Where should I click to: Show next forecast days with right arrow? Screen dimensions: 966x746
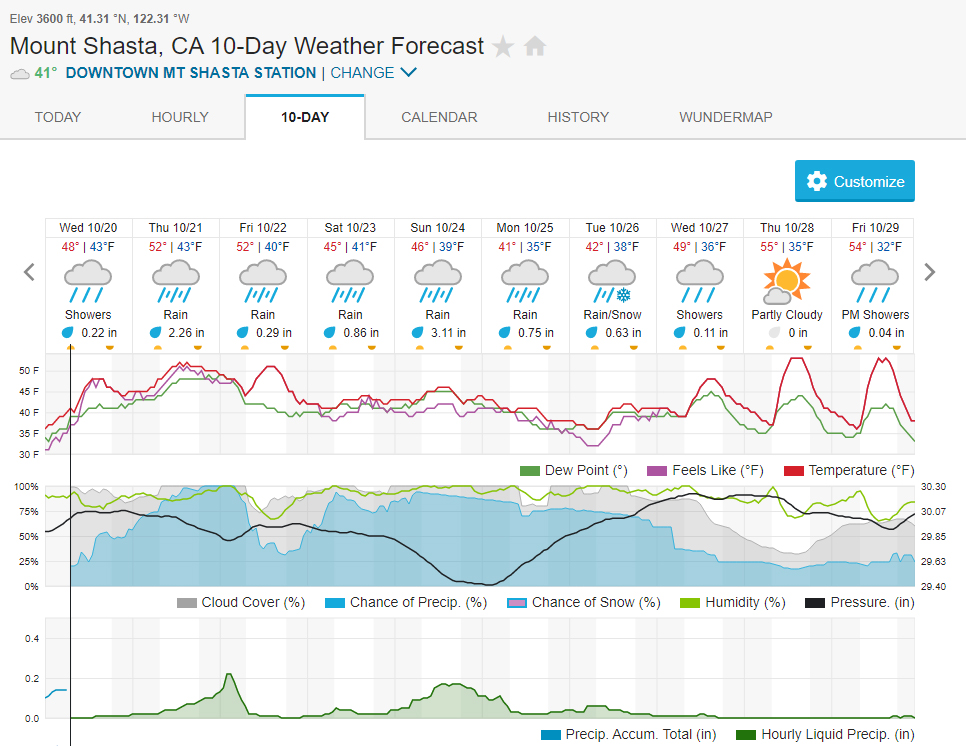tap(930, 272)
